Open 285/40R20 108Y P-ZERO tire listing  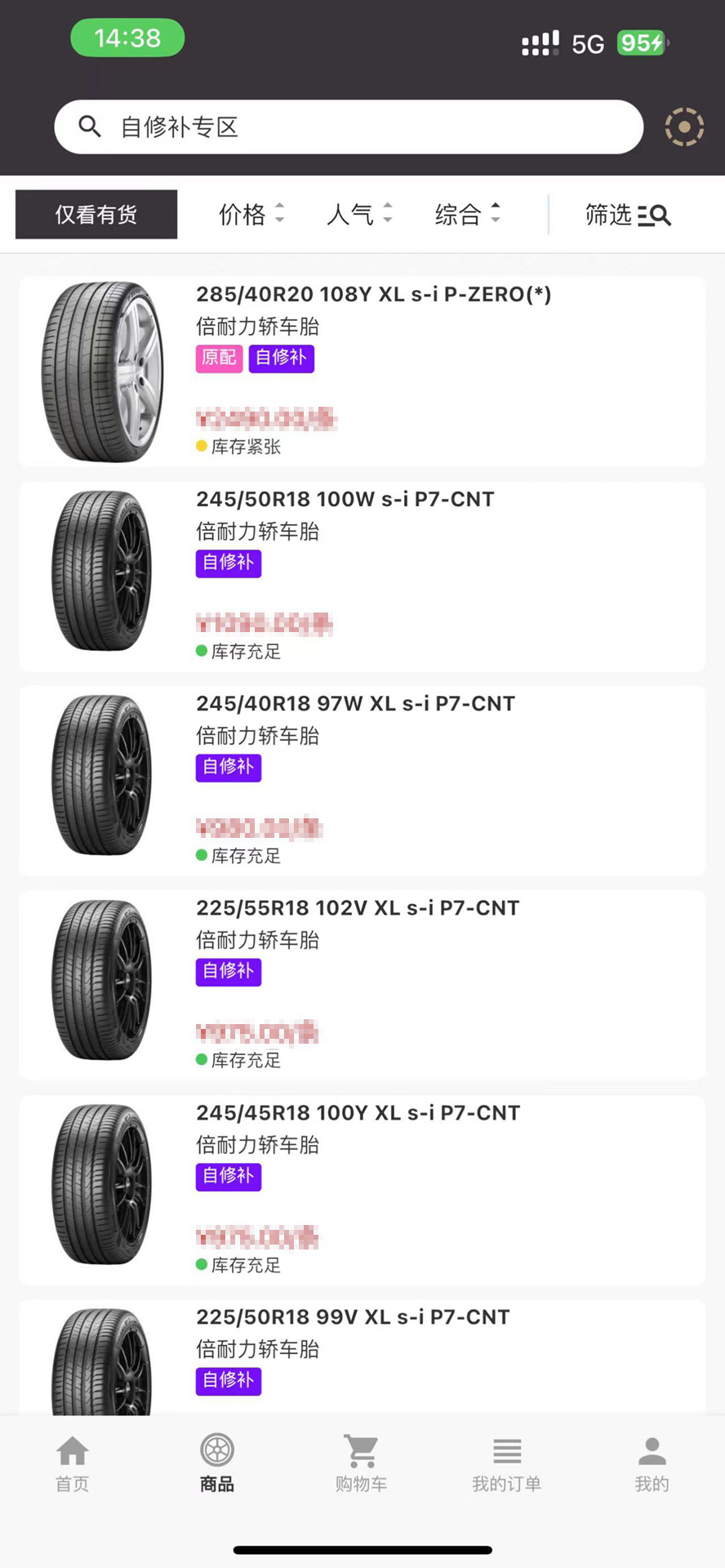(373, 294)
